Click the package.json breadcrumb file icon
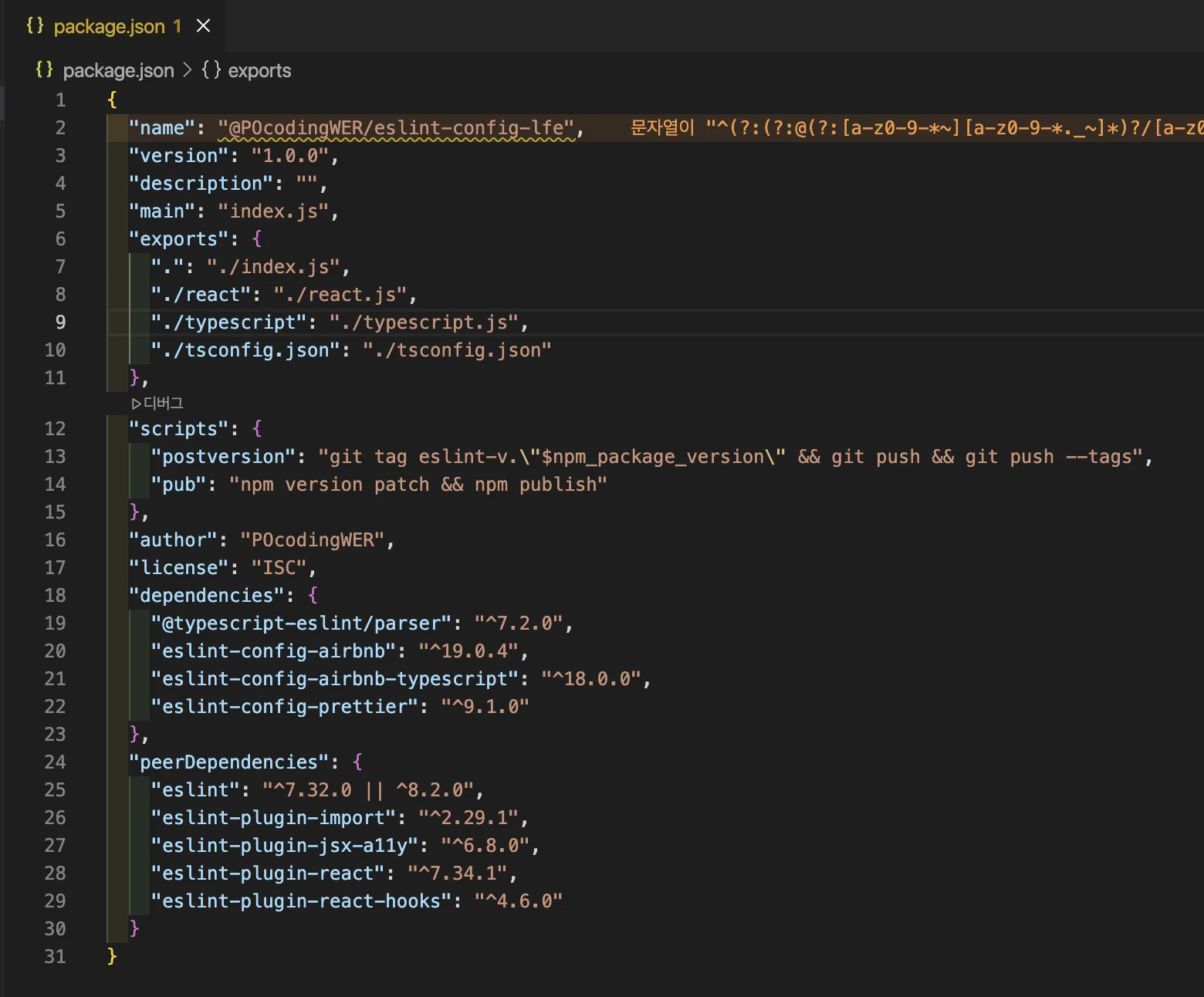 45,69
